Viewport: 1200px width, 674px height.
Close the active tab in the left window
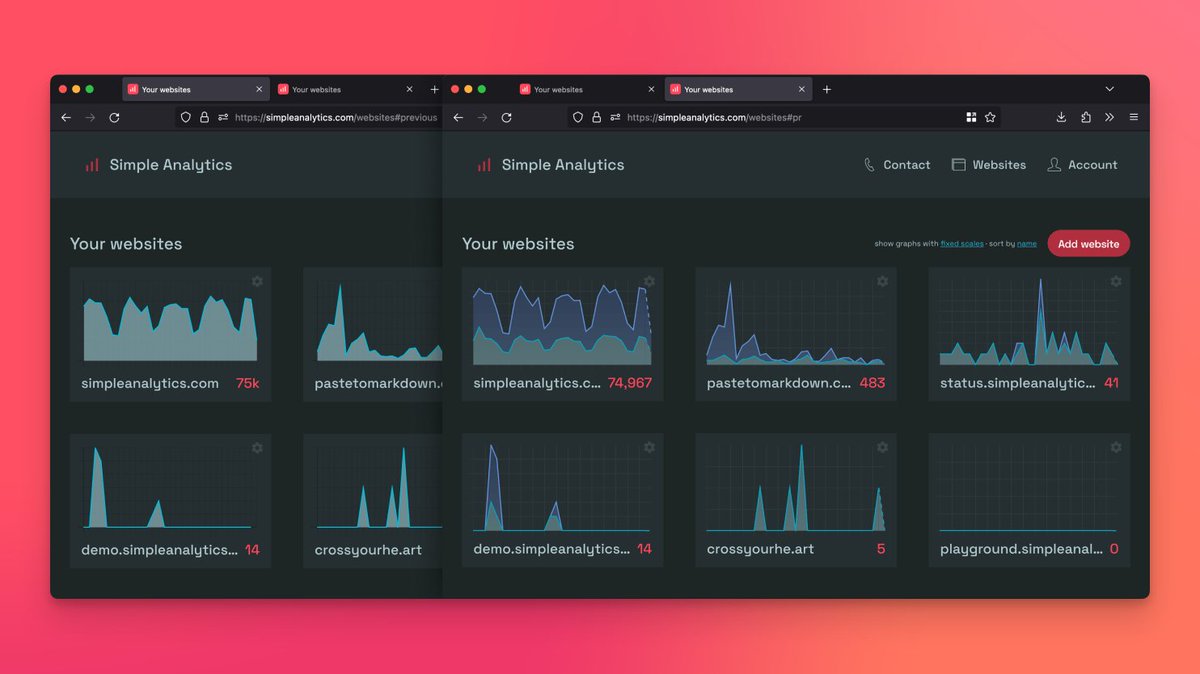click(259, 89)
